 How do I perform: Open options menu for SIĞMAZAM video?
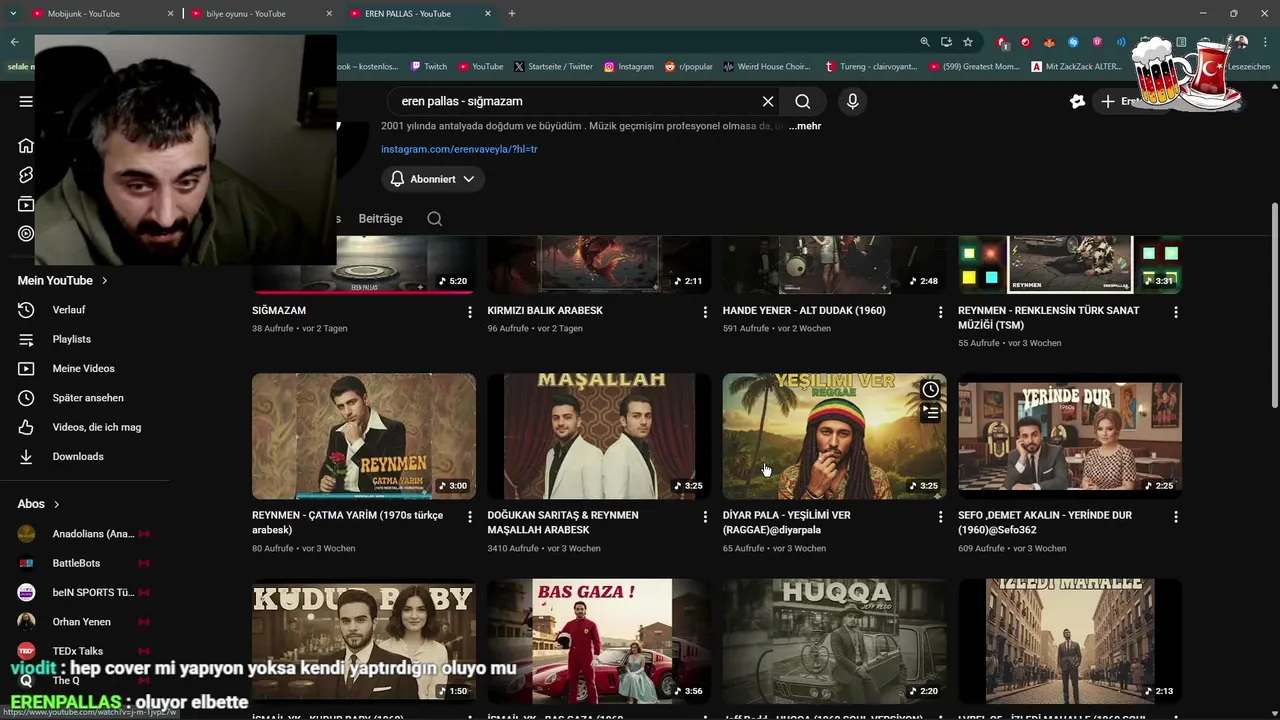tap(470, 312)
